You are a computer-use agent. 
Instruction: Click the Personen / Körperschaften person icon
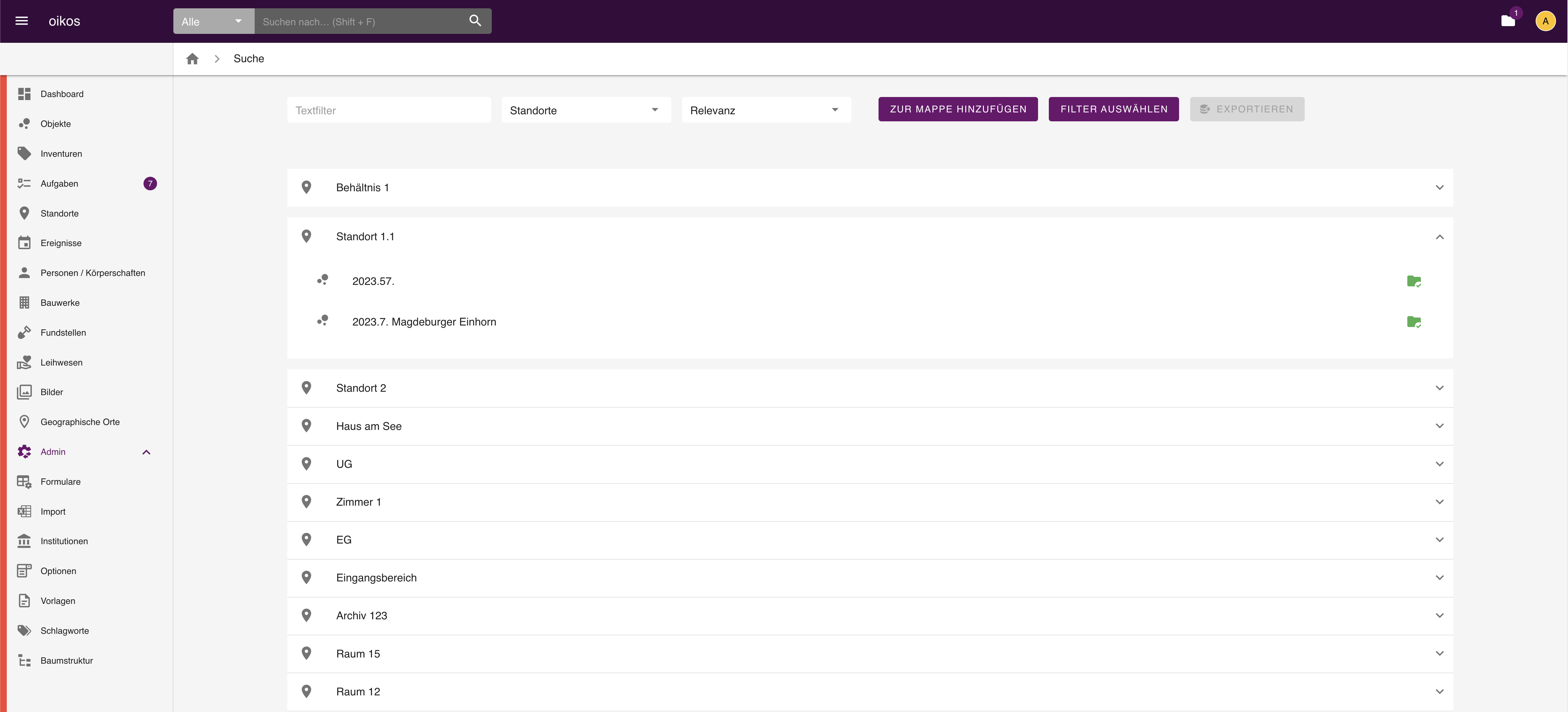click(x=24, y=273)
